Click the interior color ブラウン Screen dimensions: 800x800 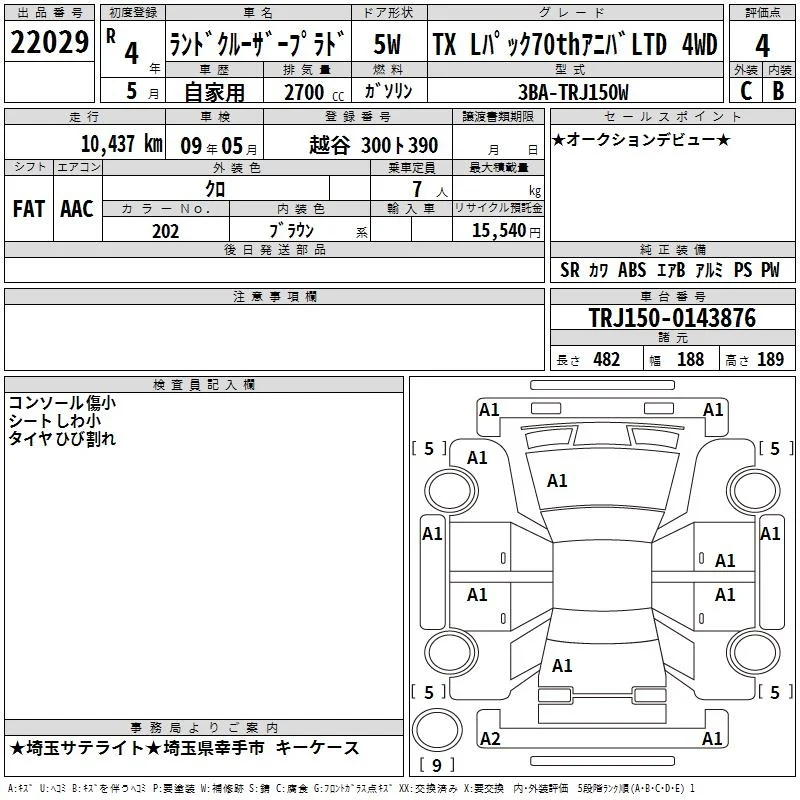[x=291, y=231]
